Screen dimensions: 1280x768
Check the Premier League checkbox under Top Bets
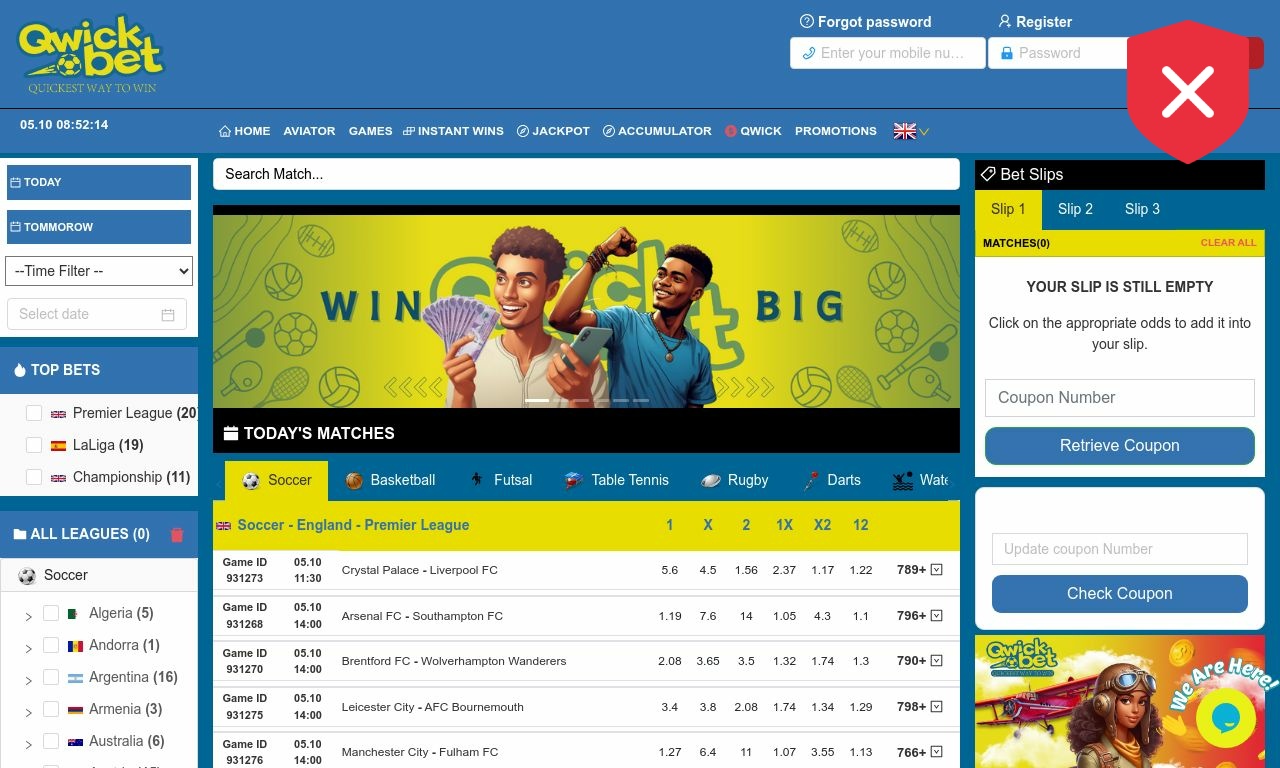click(x=34, y=412)
